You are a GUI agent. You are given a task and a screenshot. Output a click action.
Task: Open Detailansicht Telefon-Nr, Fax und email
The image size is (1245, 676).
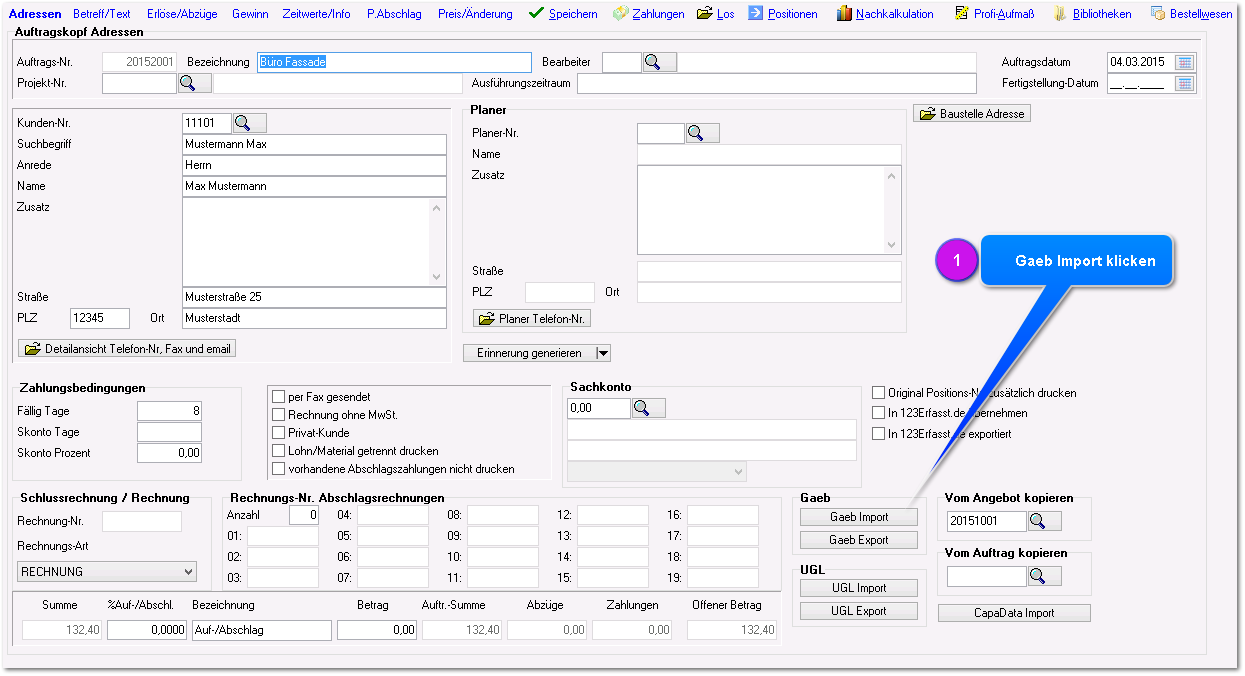127,349
